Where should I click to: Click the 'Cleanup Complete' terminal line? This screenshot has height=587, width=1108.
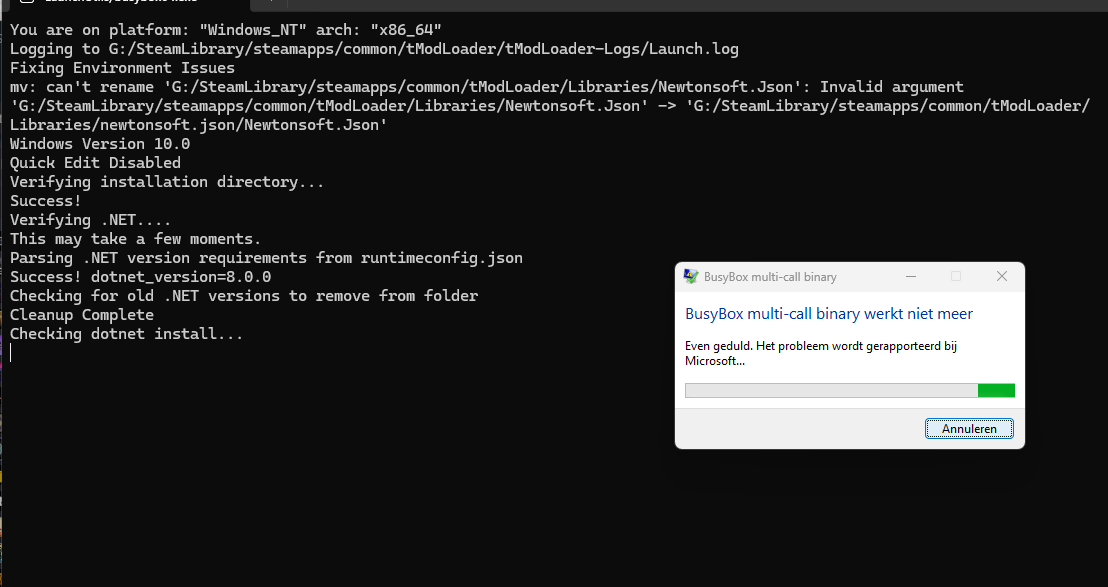click(82, 315)
